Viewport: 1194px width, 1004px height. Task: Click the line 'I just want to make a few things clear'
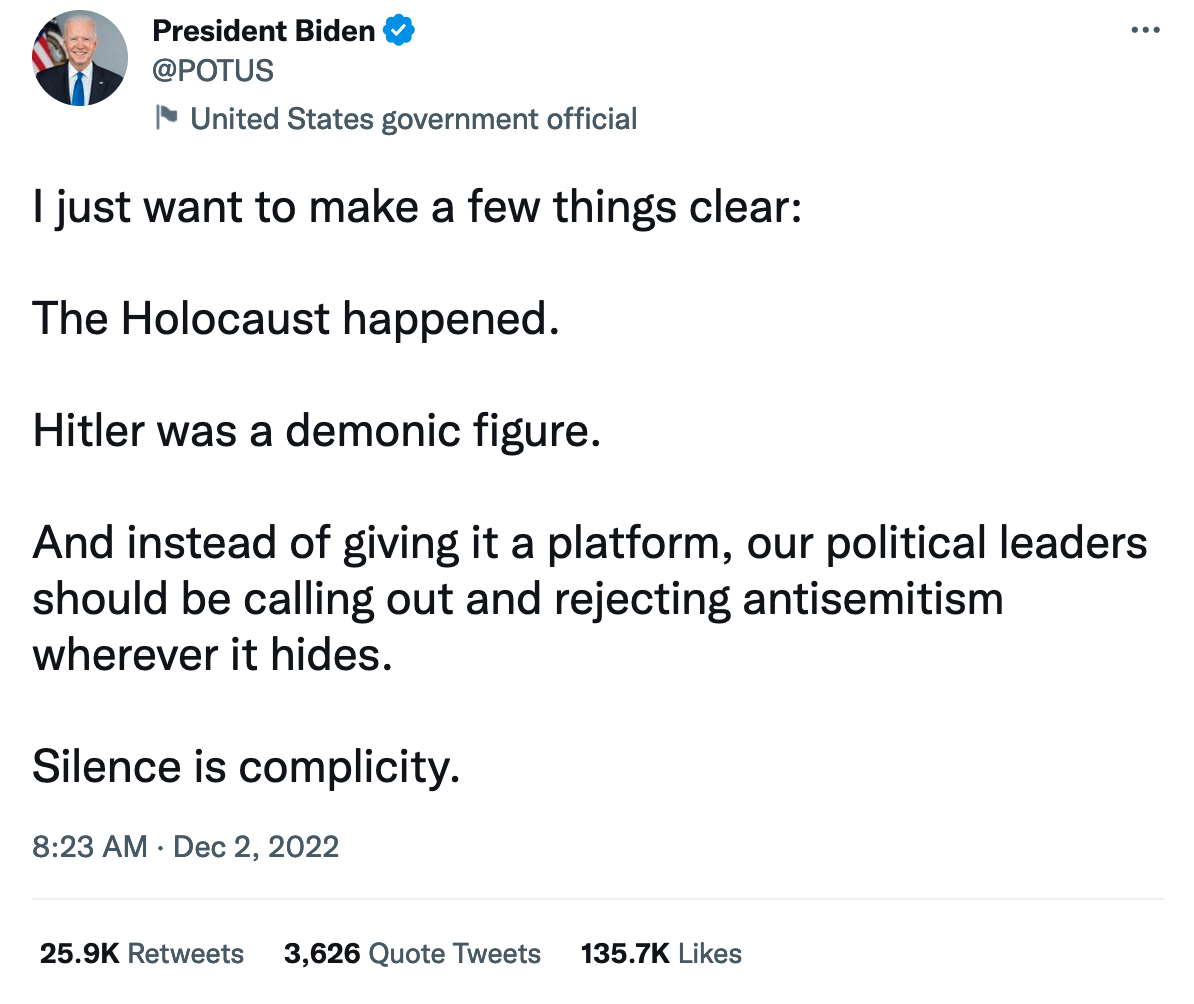pos(417,209)
